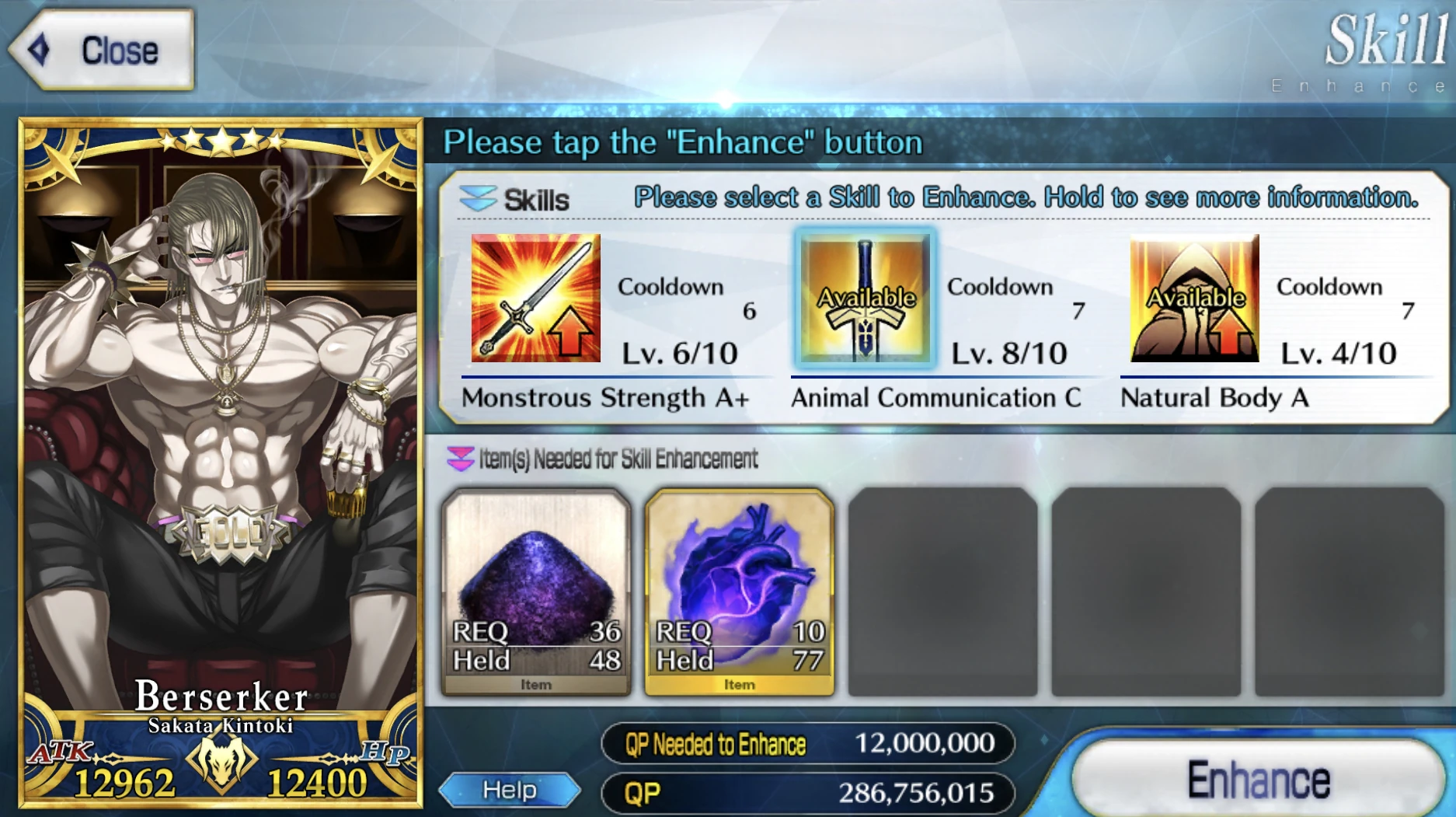Viewport: 1456px width, 817px height.
Task: Click the Natural Body A skill name
Action: 1214,398
